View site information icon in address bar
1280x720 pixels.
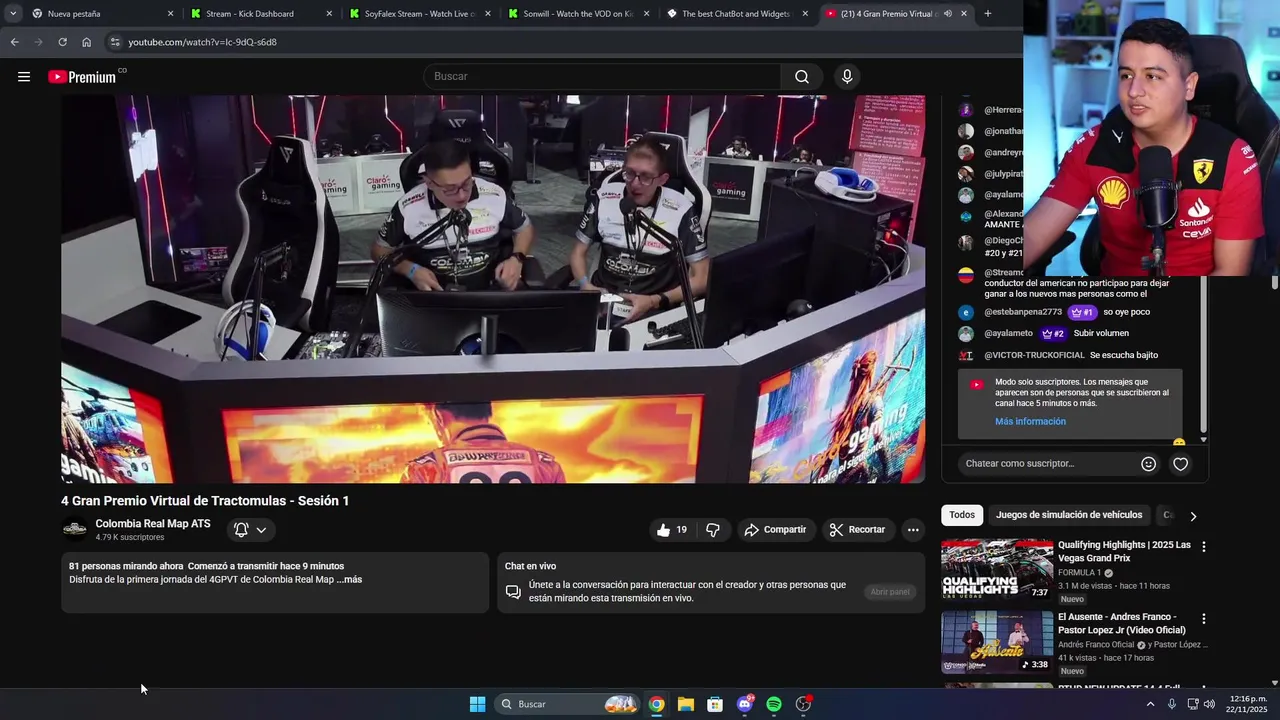pyautogui.click(x=115, y=42)
